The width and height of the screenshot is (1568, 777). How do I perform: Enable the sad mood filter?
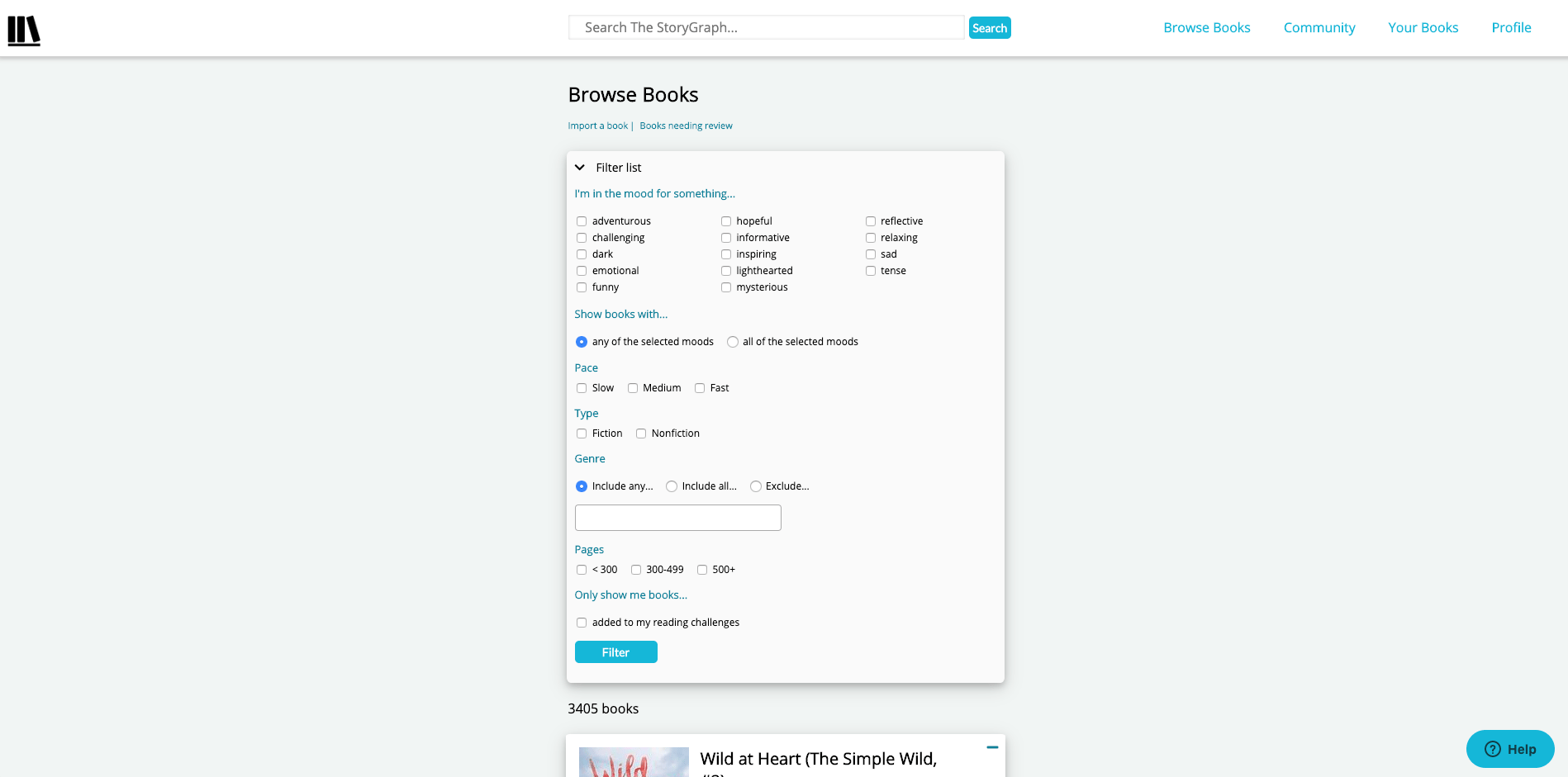click(x=871, y=254)
